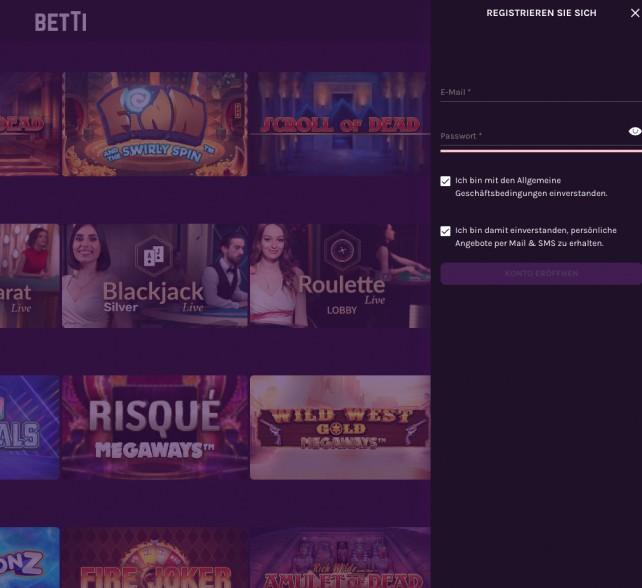Click the password strength bar

[541, 151]
